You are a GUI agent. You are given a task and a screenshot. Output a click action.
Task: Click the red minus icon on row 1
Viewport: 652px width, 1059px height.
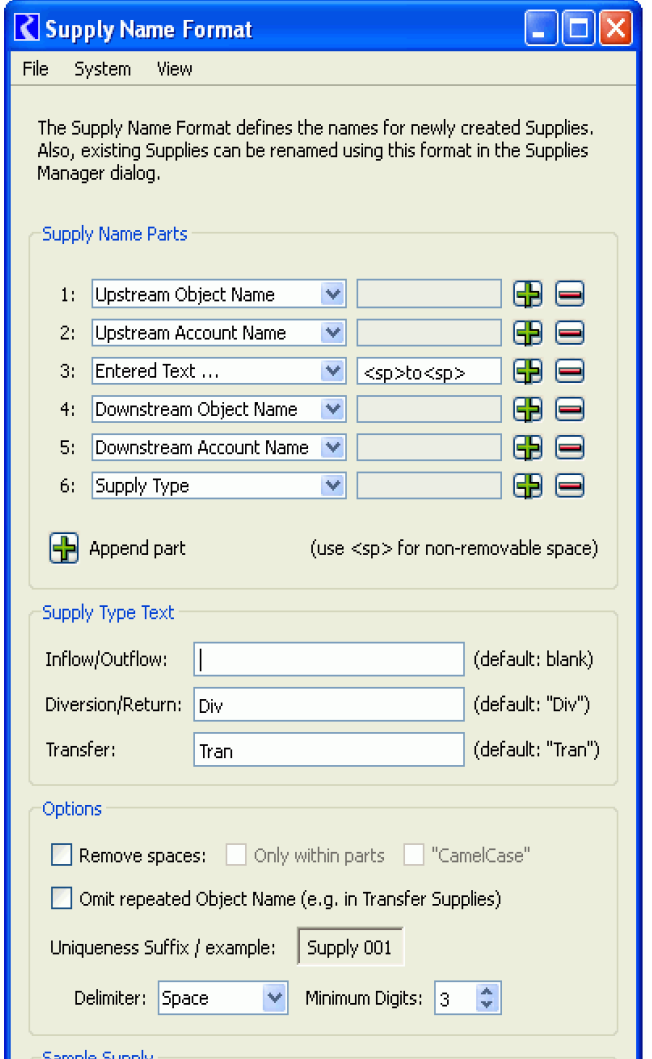click(569, 294)
